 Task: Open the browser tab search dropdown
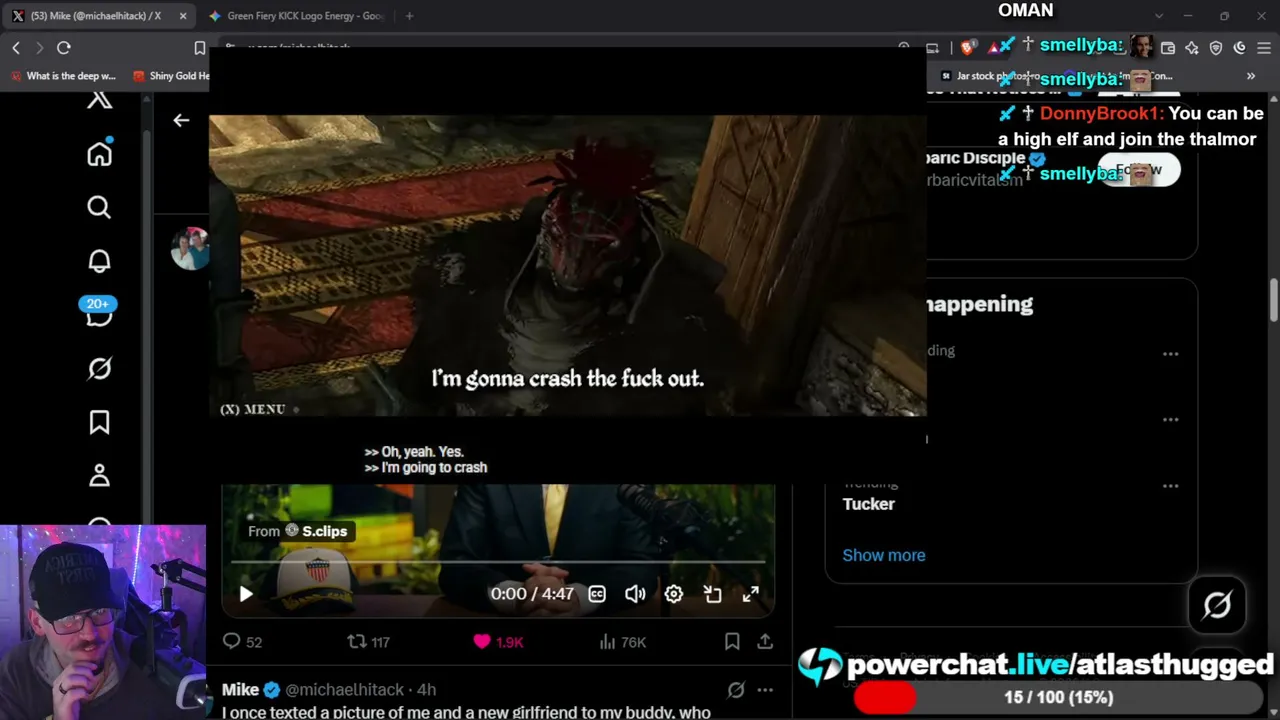1159,16
